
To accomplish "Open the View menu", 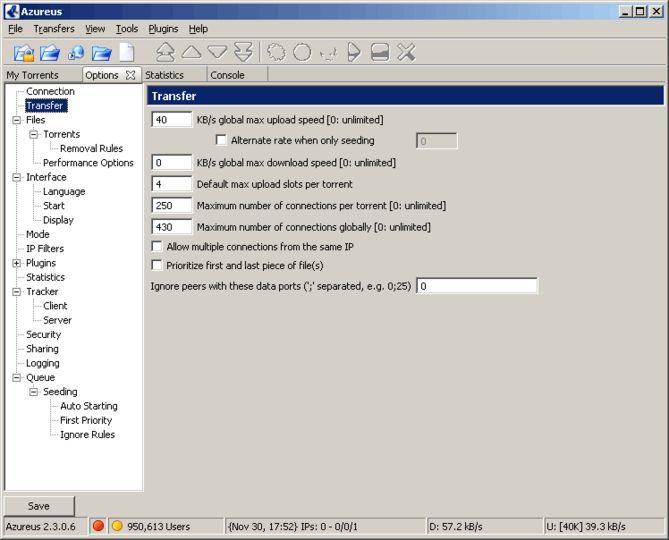I will [x=95, y=29].
